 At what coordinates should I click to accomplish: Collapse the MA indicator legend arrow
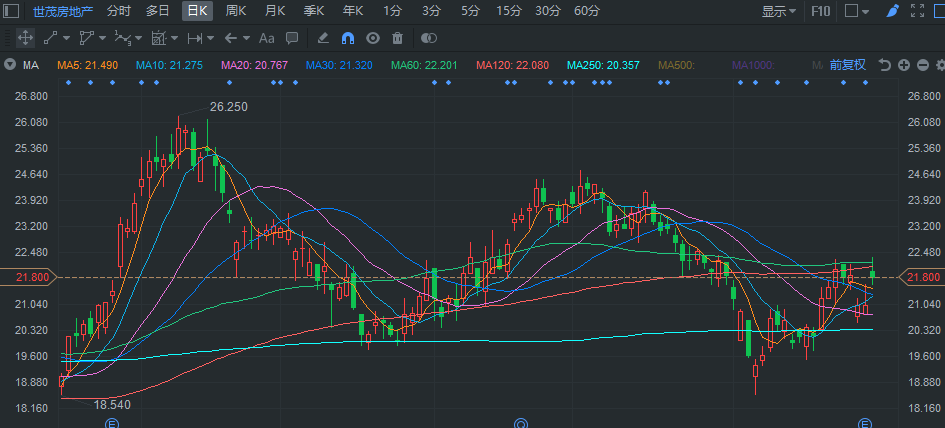[10, 65]
